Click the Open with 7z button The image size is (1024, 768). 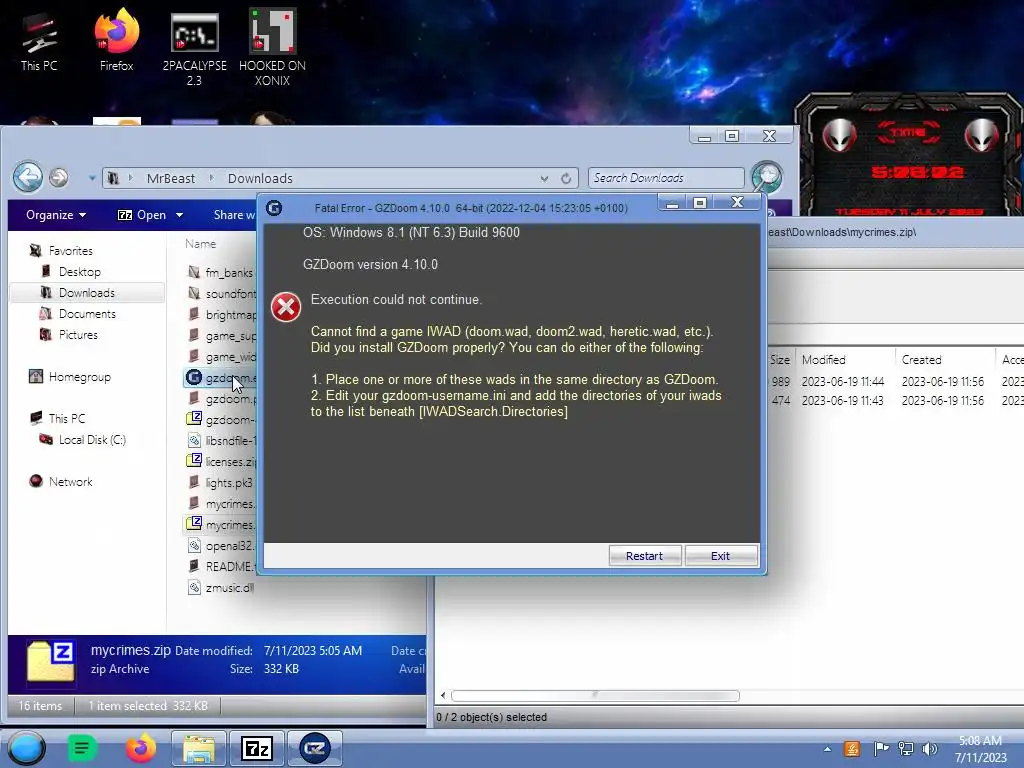[x=142, y=215]
